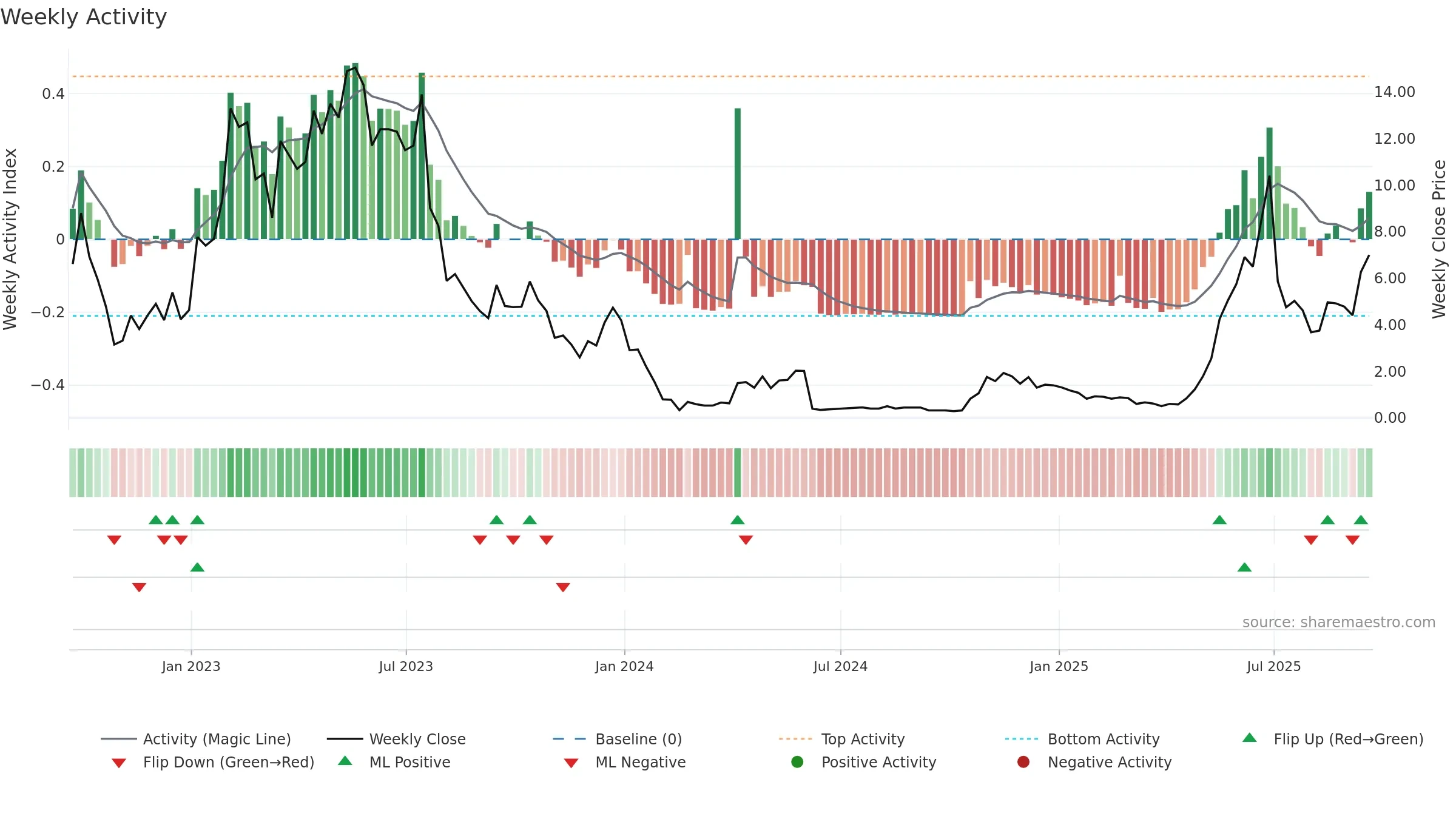Screen dimensions: 1456x819
Task: Click the ML positive triangle near Jan 2023
Action: pyautogui.click(x=197, y=567)
